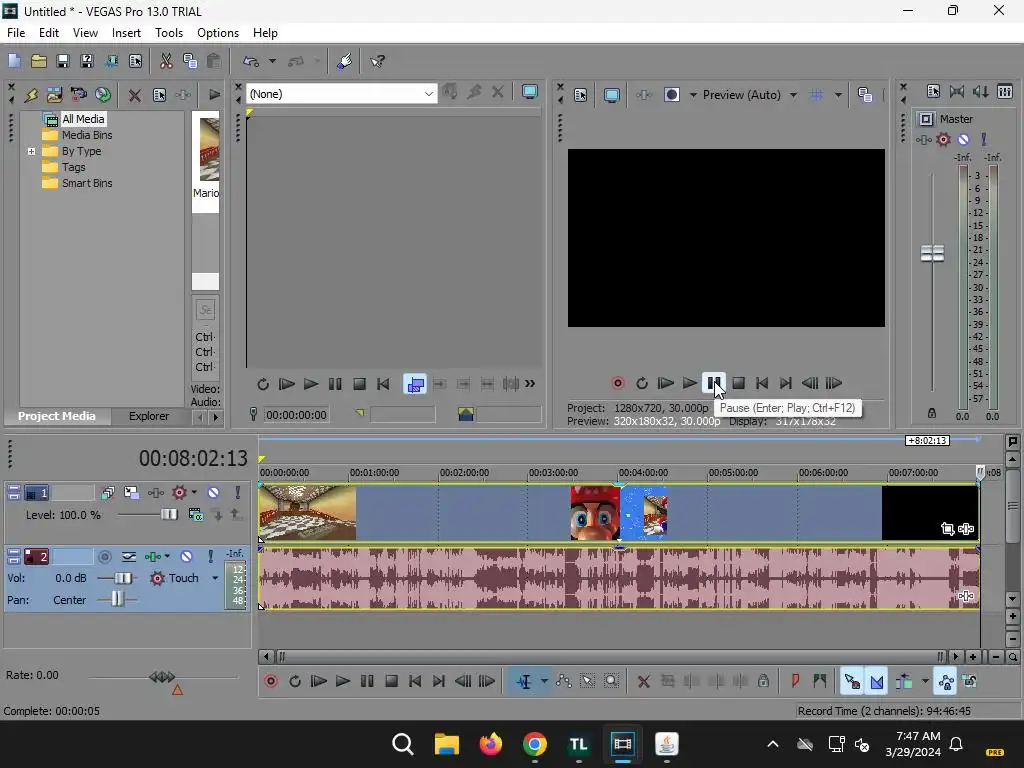This screenshot has height=768, width=1024.
Task: Pause playback in the preview window
Action: (x=714, y=383)
